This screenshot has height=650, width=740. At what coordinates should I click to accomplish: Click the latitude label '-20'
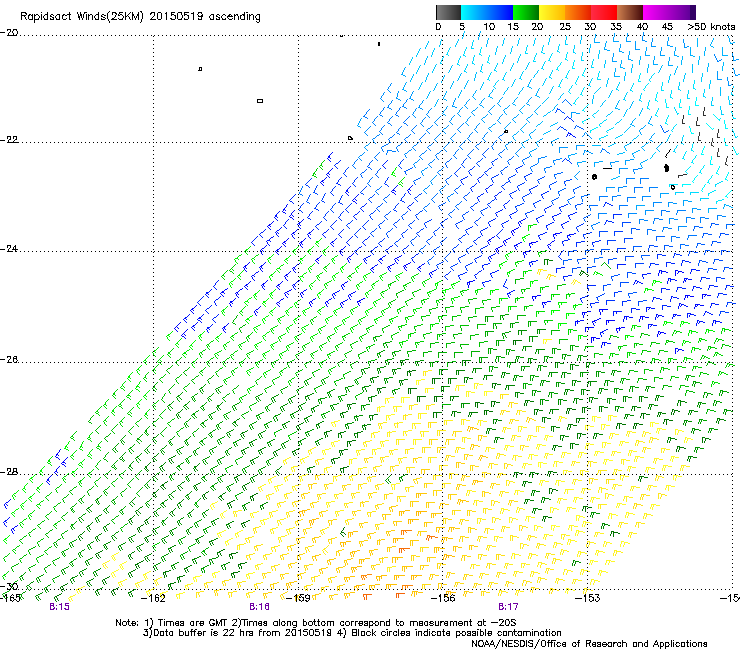(9, 33)
